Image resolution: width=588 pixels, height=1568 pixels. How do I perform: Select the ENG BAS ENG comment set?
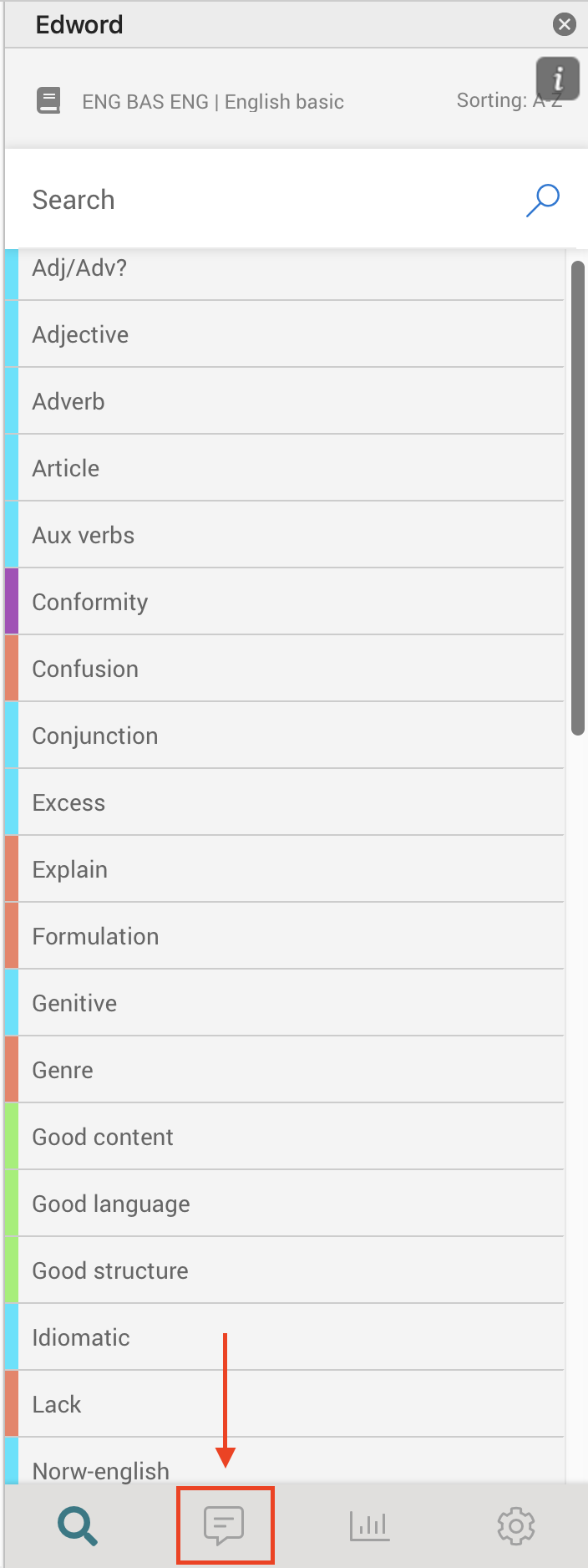coord(213,102)
